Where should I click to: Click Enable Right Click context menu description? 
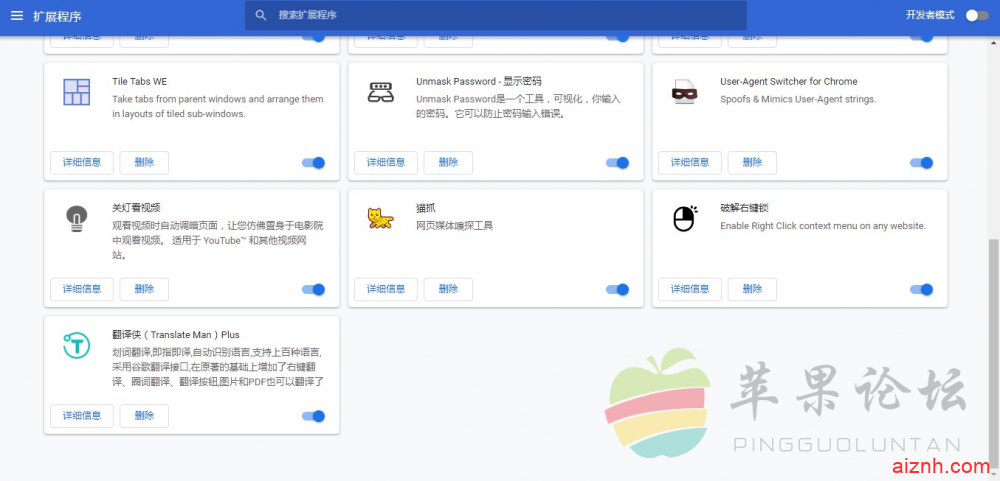pyautogui.click(x=823, y=226)
